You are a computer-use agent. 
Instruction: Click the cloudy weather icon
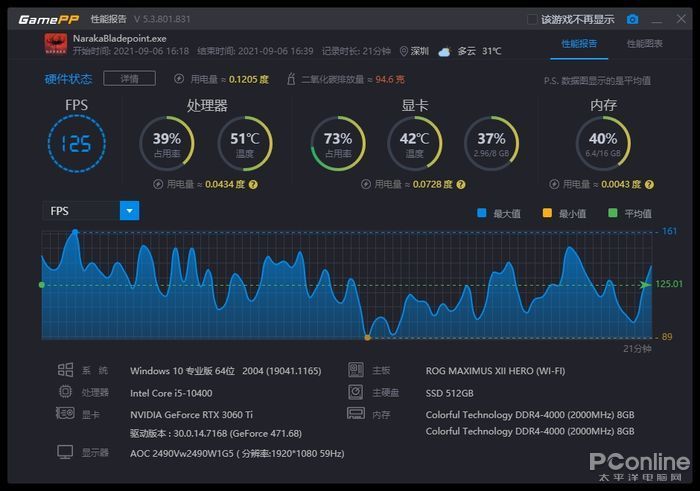coord(444,52)
